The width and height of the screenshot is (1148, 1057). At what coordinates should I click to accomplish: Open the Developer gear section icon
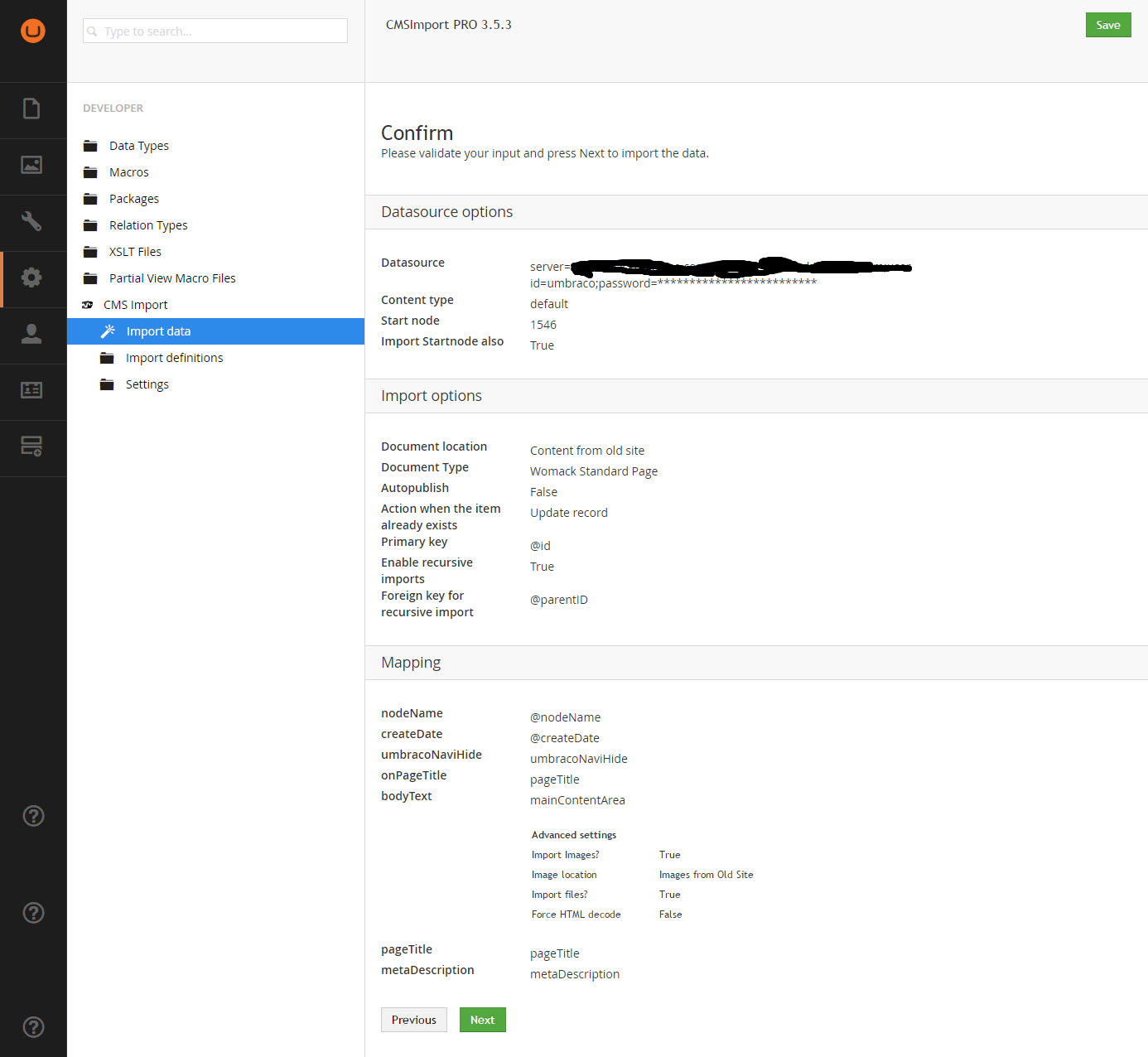point(31,278)
